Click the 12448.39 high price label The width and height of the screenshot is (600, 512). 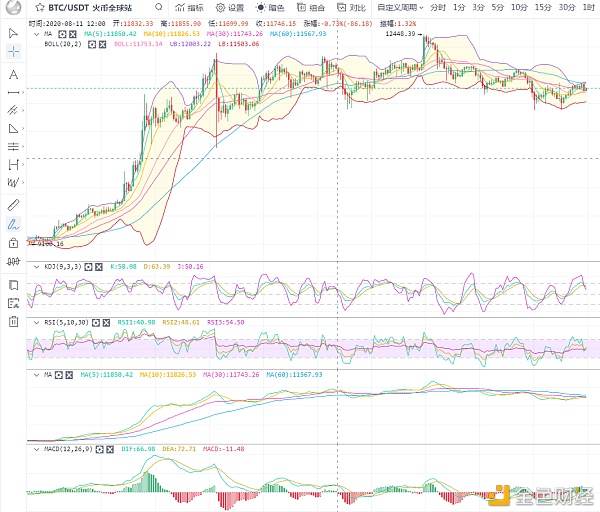pos(400,34)
